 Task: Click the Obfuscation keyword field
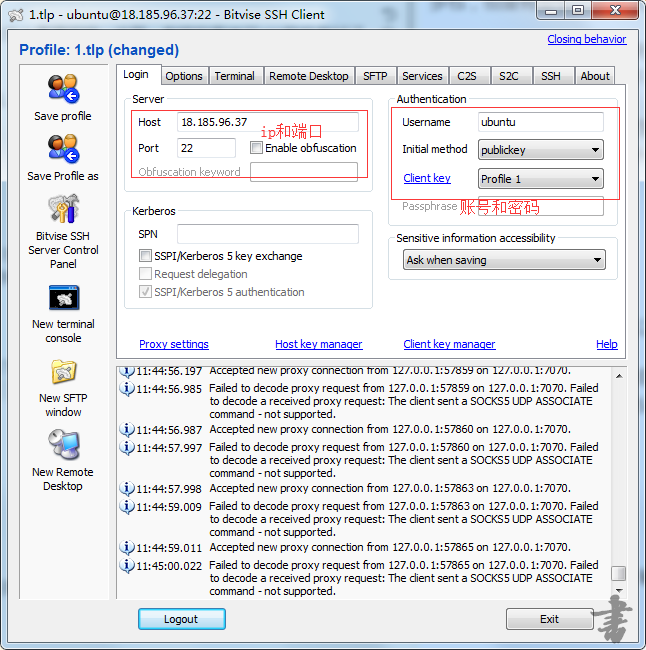[304, 172]
